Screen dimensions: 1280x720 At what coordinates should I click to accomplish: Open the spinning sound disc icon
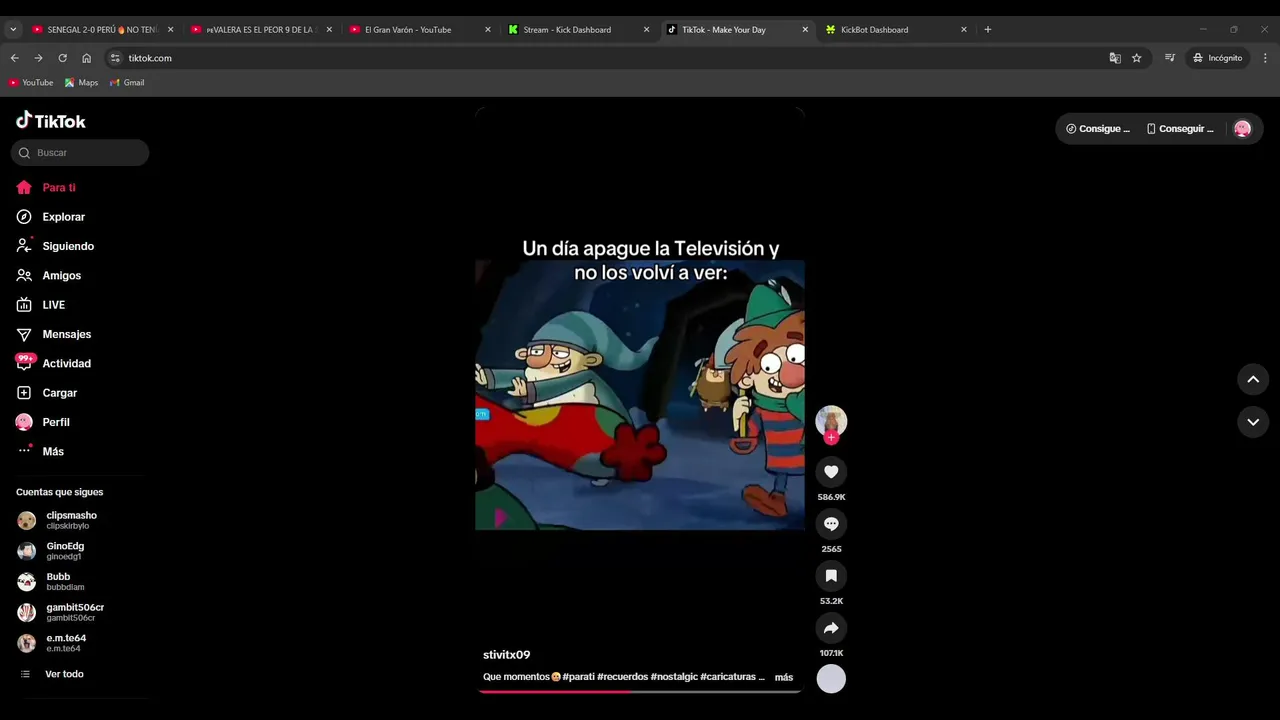pyautogui.click(x=831, y=679)
